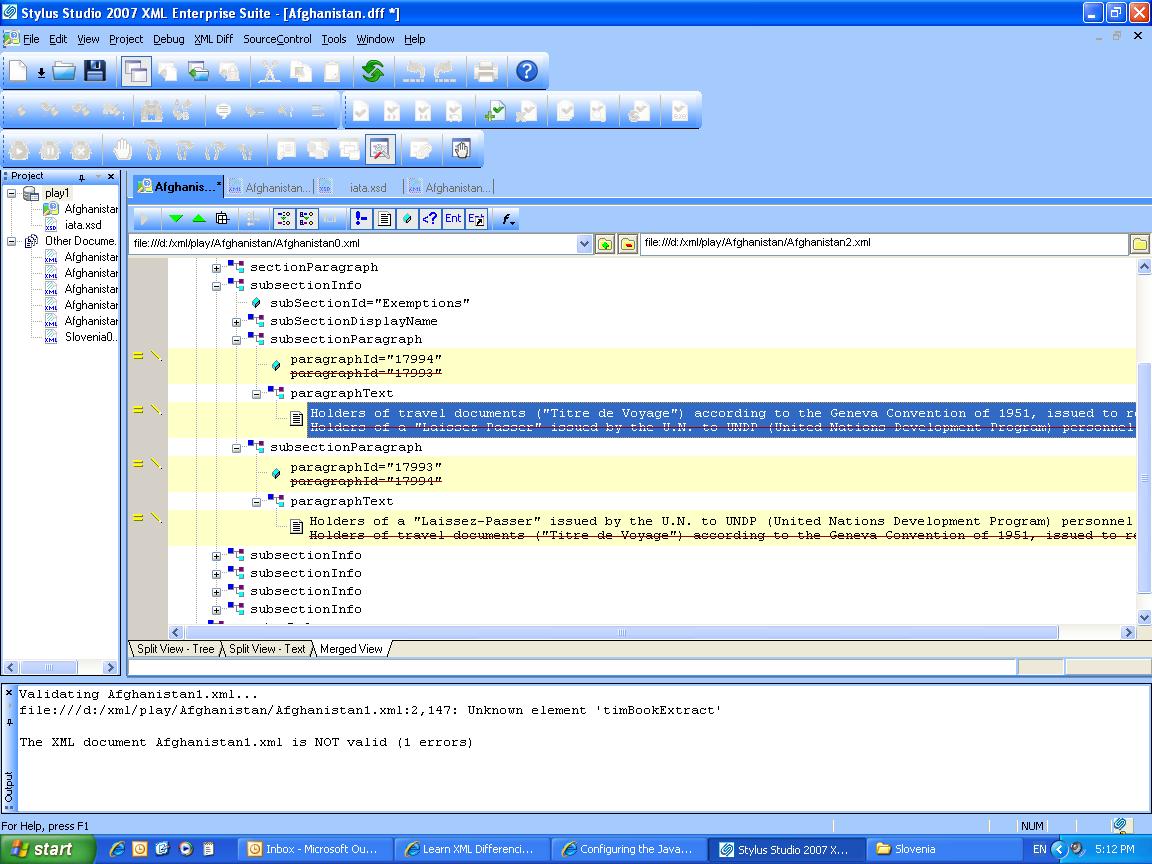
Task: Open the SourceControl menu
Action: pos(277,39)
